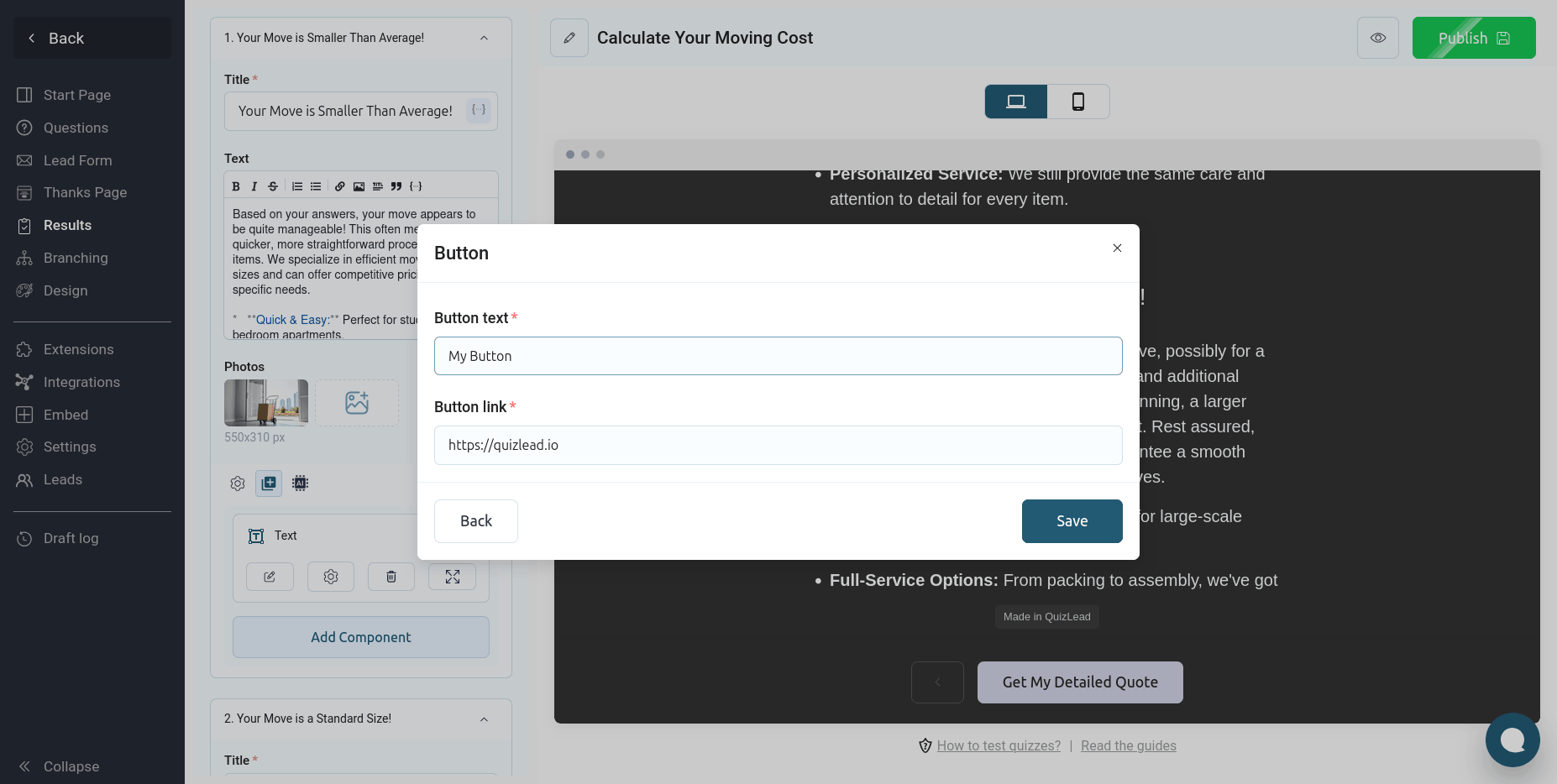The width and height of the screenshot is (1557, 784).
Task: Click Back button in the Button dialog
Action: (475, 521)
